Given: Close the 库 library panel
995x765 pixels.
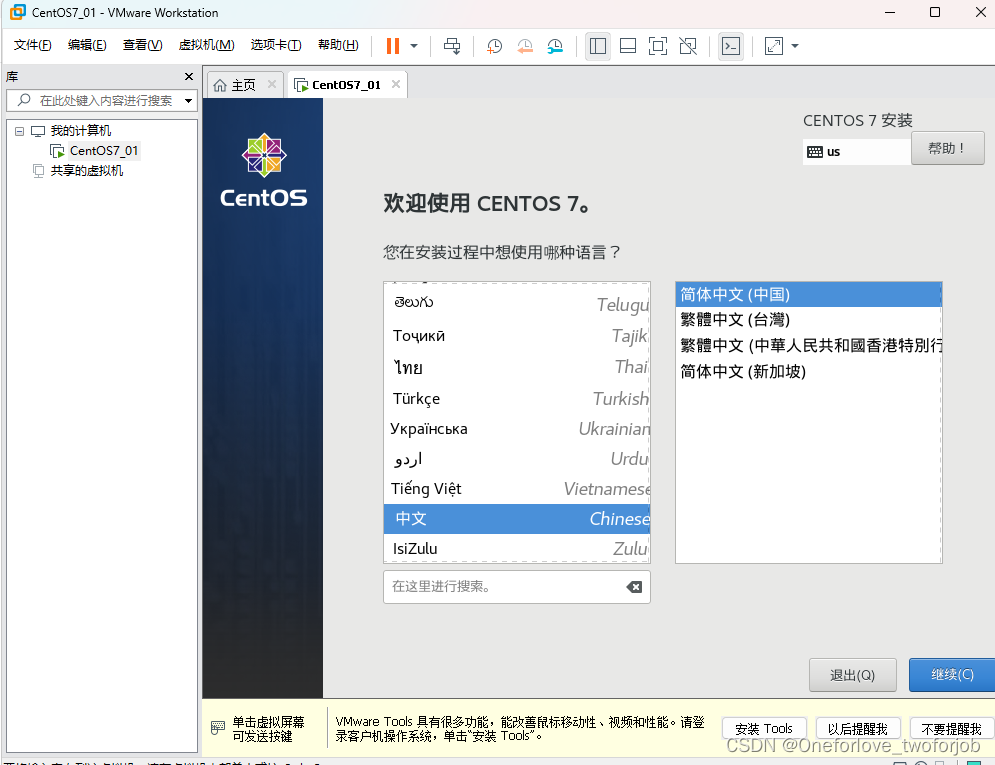Looking at the screenshot, I should (188, 77).
